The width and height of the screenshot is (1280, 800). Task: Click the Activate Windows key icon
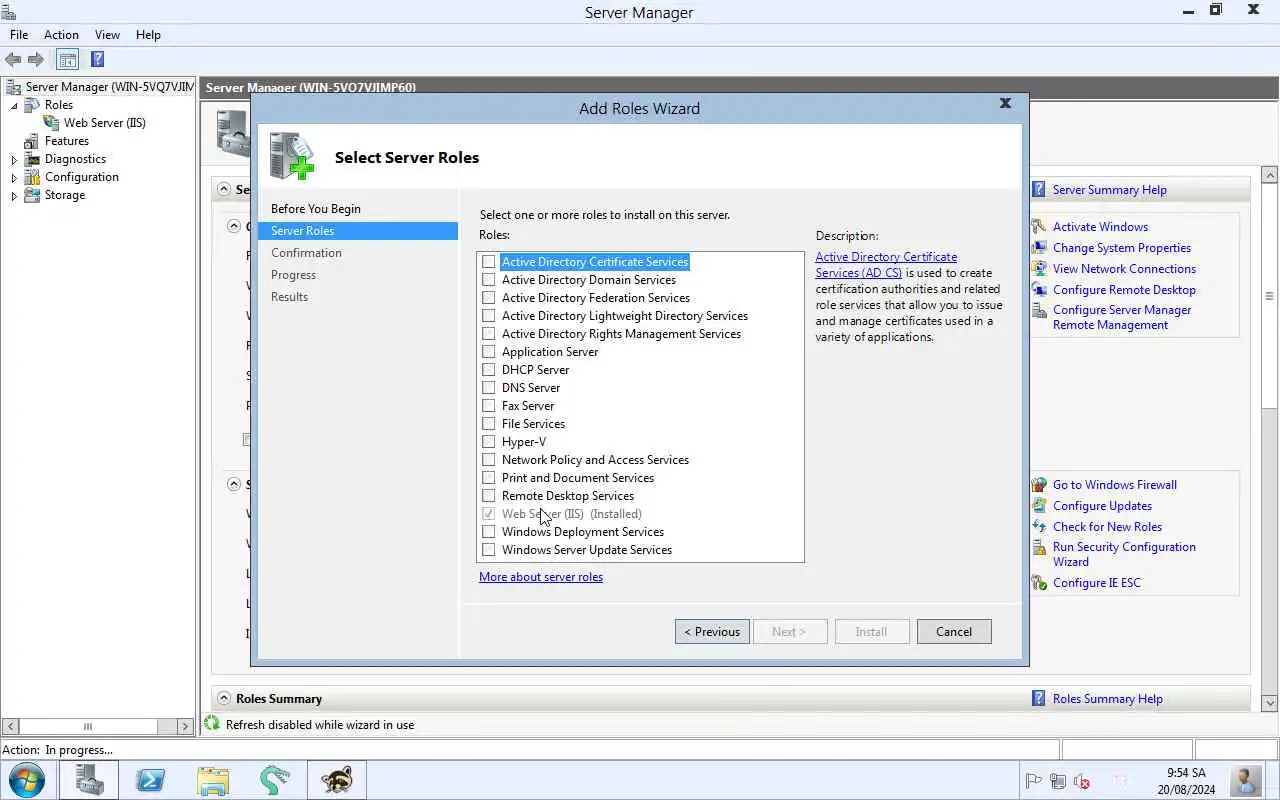tap(1039, 227)
